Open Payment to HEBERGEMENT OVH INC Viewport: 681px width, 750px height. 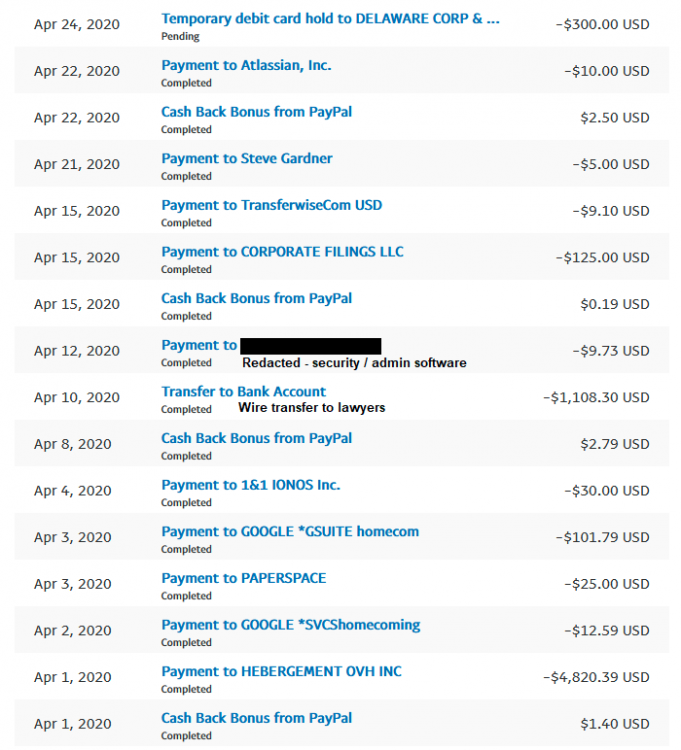coord(281,671)
